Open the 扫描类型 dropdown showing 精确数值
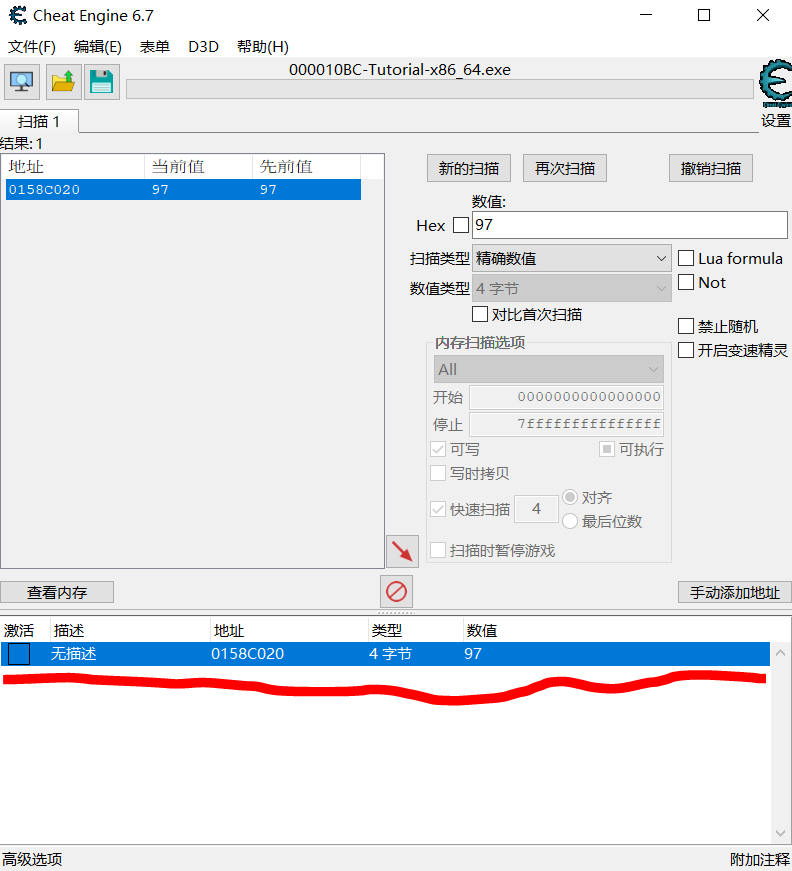 571,258
